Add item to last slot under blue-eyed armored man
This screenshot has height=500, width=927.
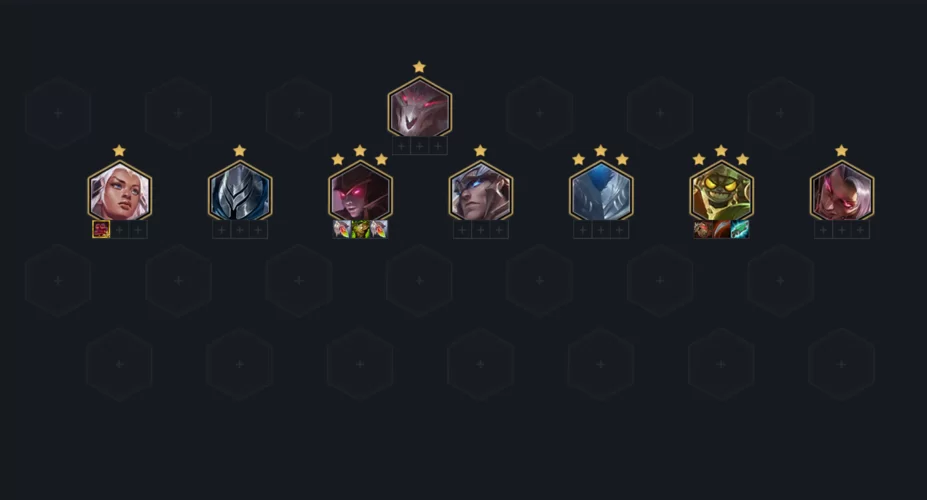pos(499,230)
